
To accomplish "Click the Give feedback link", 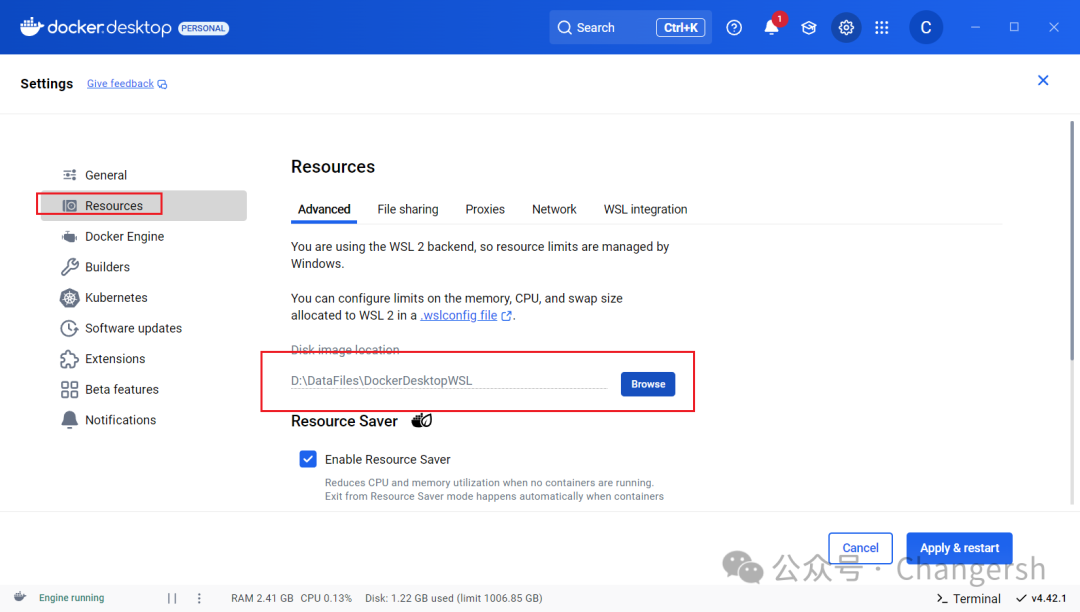I will click(121, 84).
